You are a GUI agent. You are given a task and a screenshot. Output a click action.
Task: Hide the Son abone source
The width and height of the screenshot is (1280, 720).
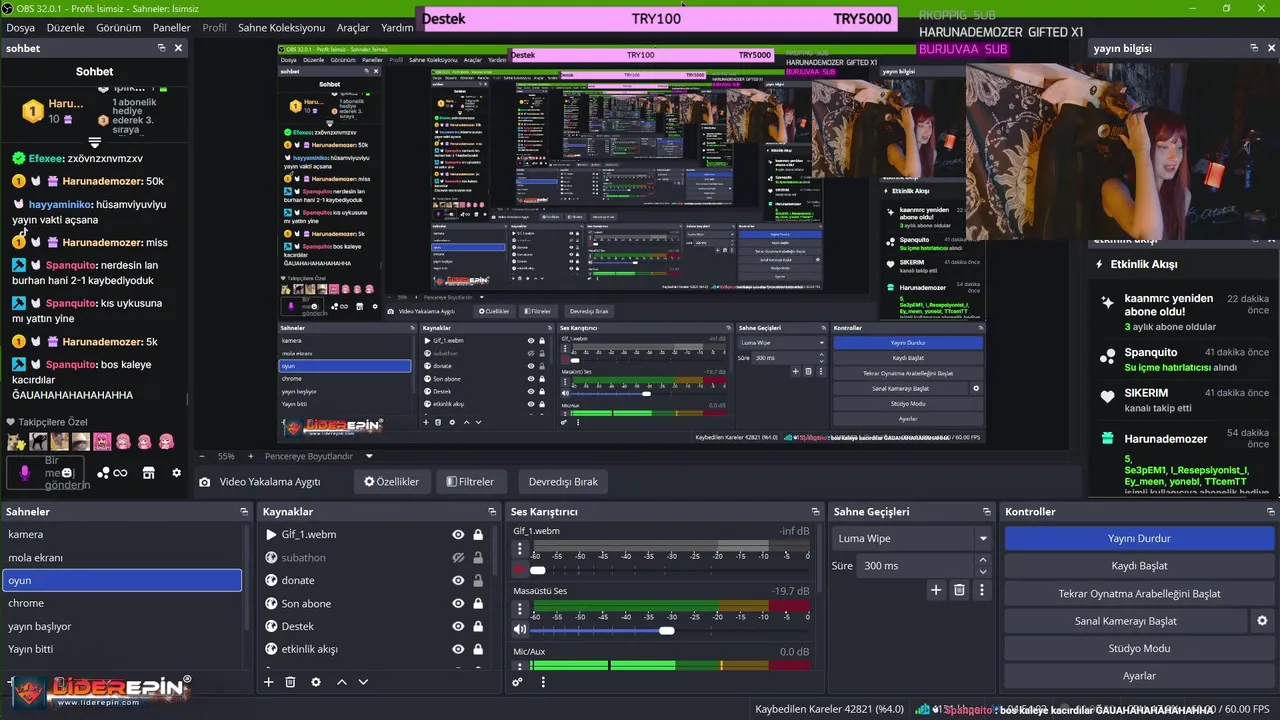458,604
